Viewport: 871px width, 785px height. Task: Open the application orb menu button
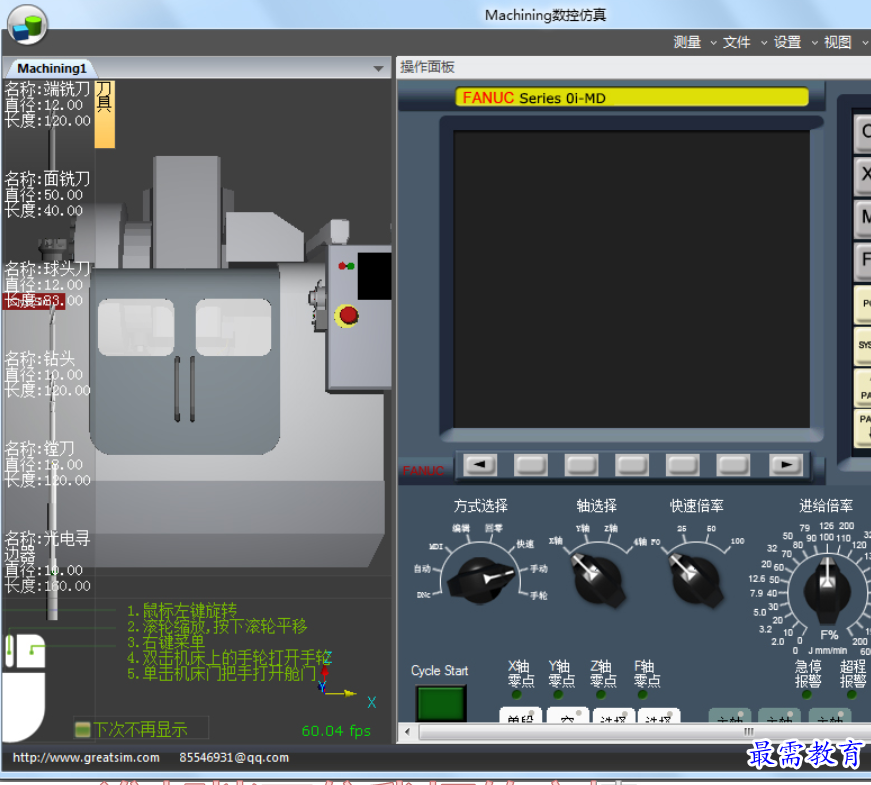(27, 24)
